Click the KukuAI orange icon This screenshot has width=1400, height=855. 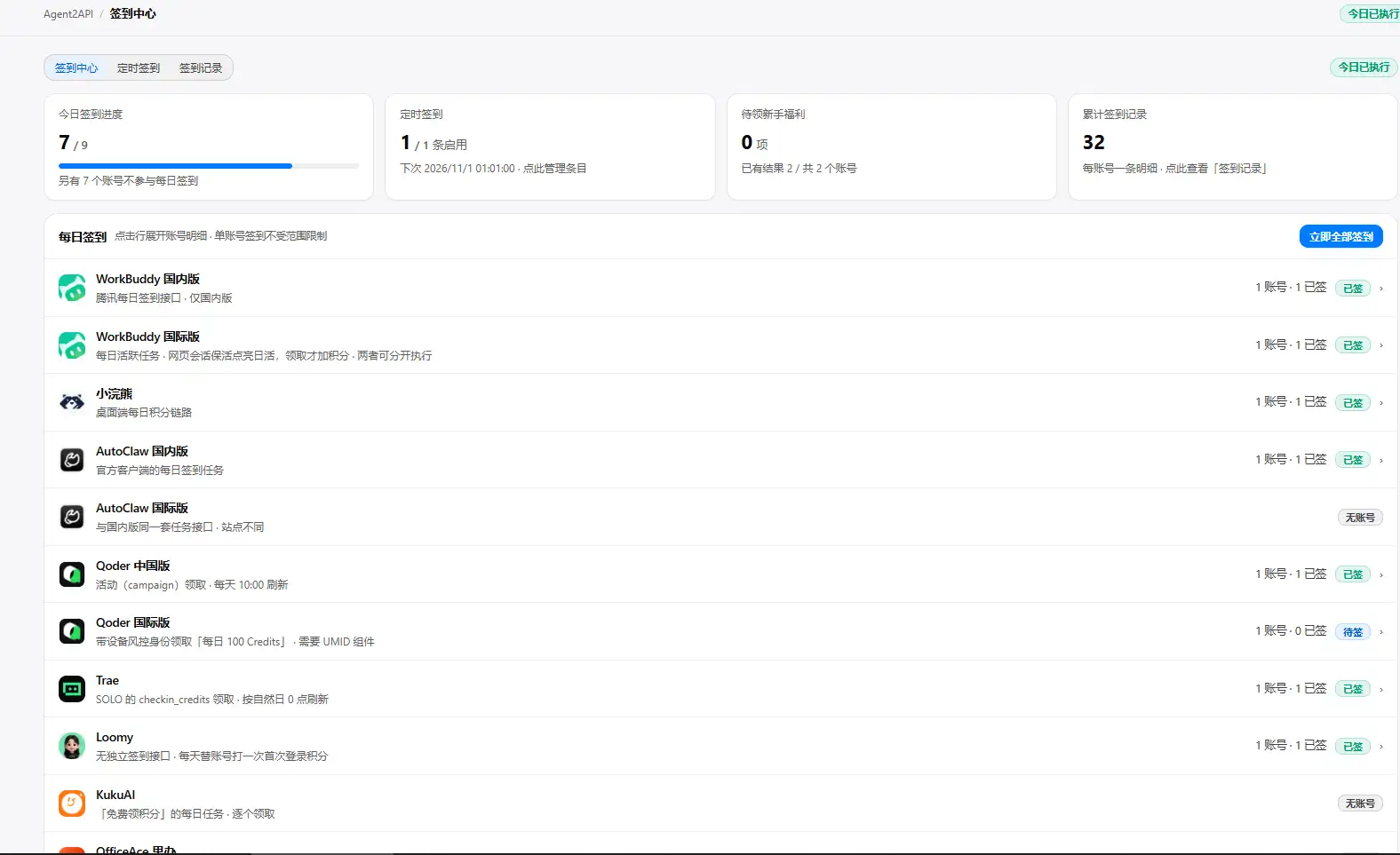point(72,804)
